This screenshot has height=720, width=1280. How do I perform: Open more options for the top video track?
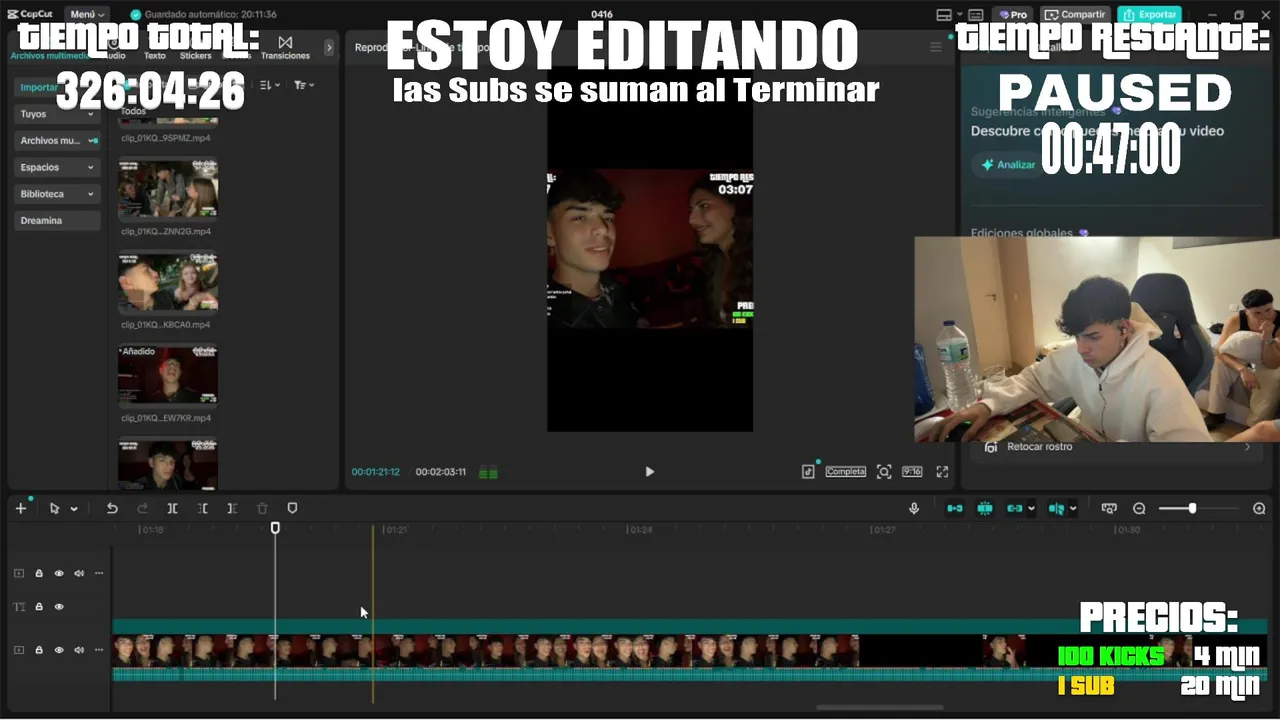tap(98, 573)
